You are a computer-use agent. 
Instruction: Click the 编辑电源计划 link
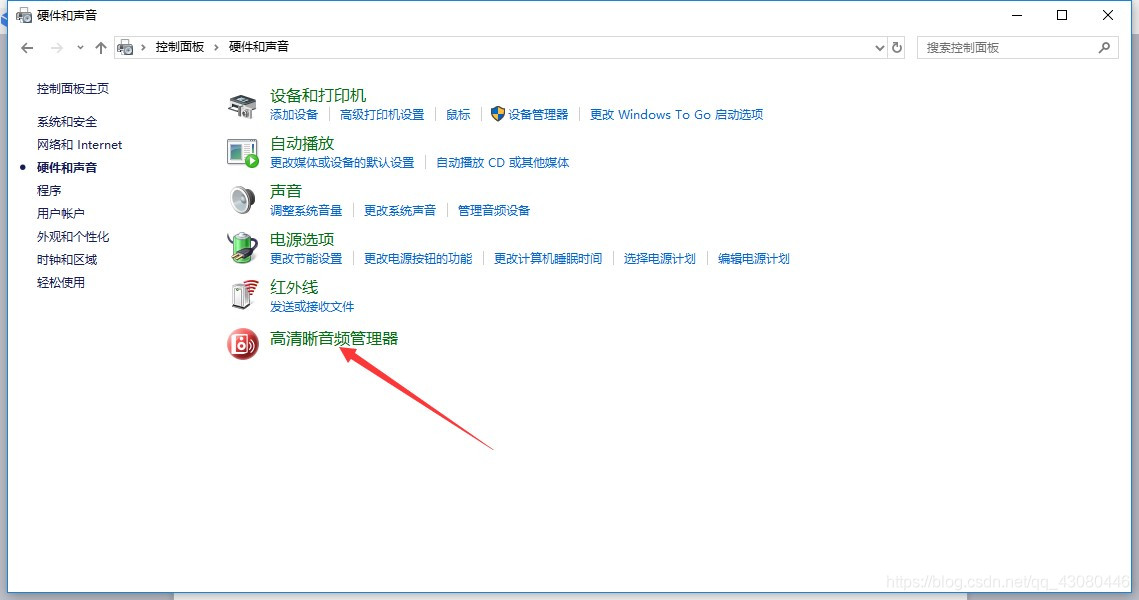point(753,259)
